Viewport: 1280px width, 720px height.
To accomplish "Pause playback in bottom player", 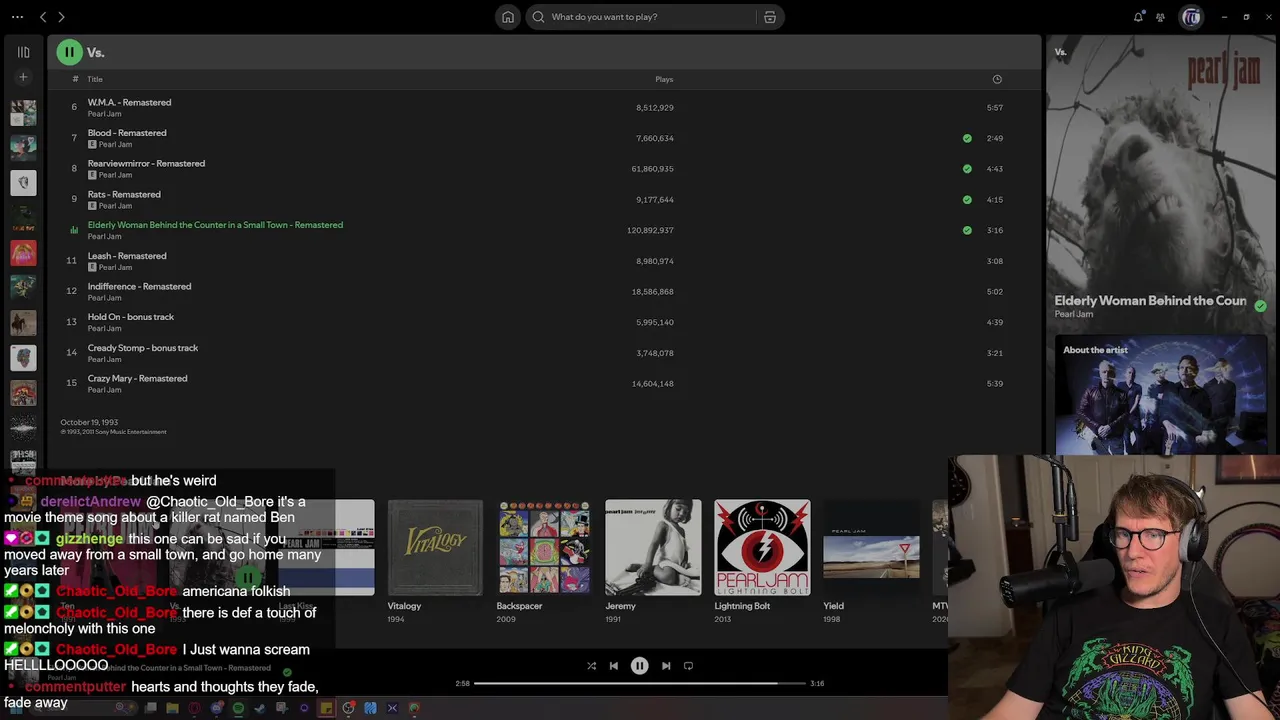I will pos(640,666).
